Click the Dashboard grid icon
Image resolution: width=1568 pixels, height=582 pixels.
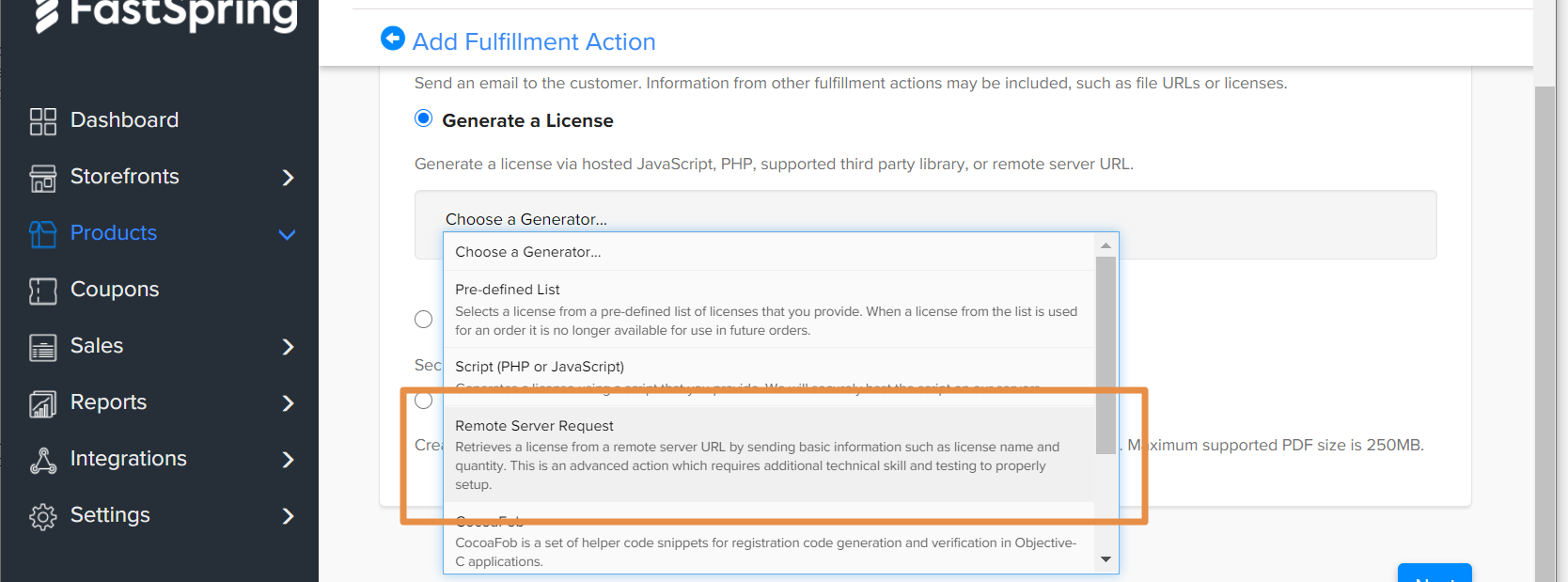point(42,120)
